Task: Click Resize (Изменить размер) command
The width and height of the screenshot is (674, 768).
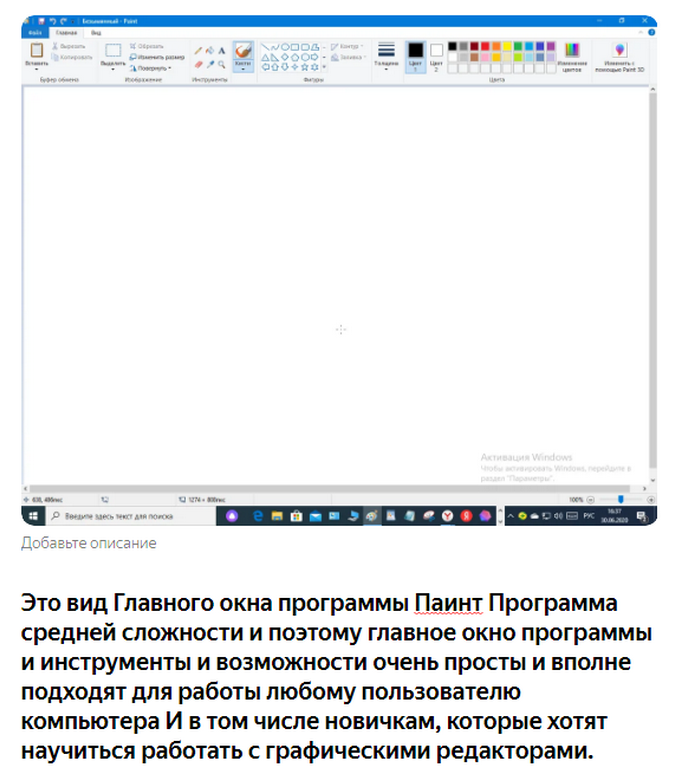Action: pyautogui.click(x=157, y=57)
